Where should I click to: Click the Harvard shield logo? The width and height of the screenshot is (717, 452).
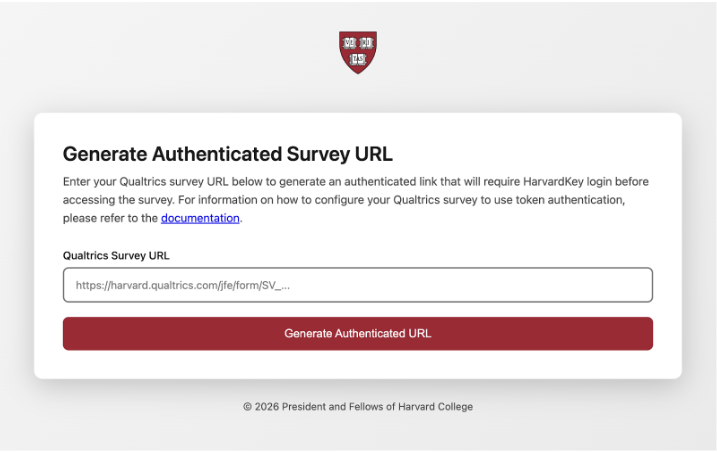(358, 52)
